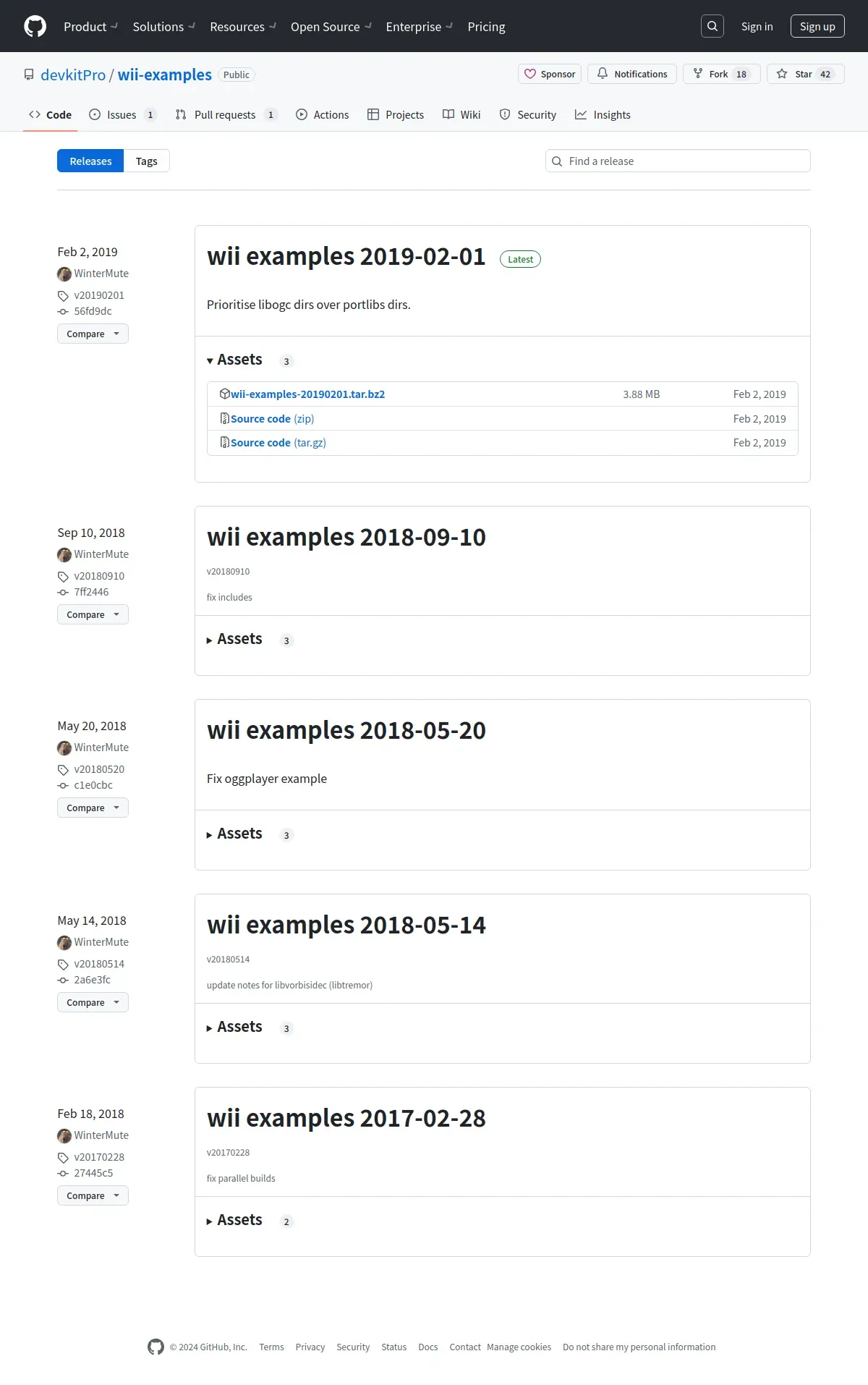The width and height of the screenshot is (868, 1385).
Task: Switch to the Tags tab
Action: tap(146, 161)
